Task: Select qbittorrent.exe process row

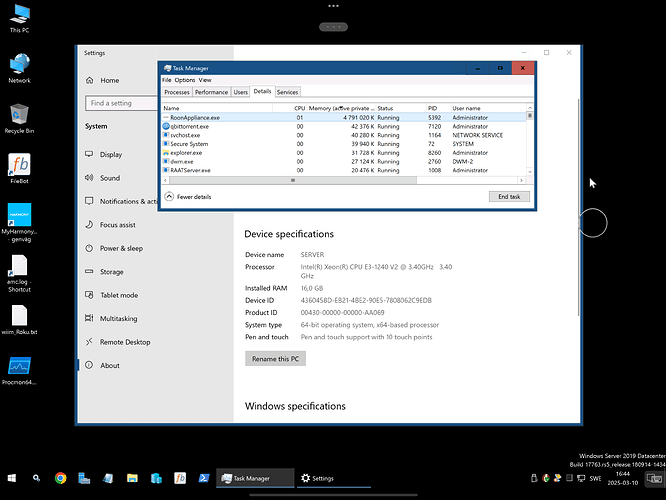Action: (x=344, y=127)
